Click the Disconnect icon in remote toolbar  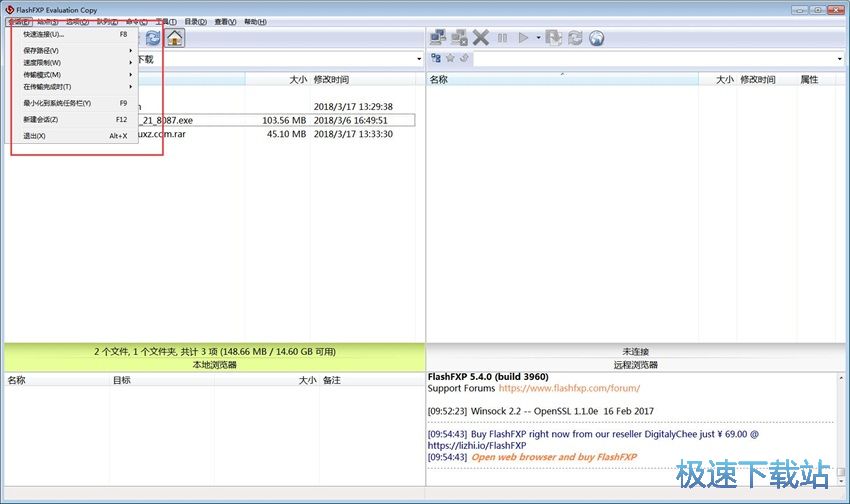click(459, 37)
